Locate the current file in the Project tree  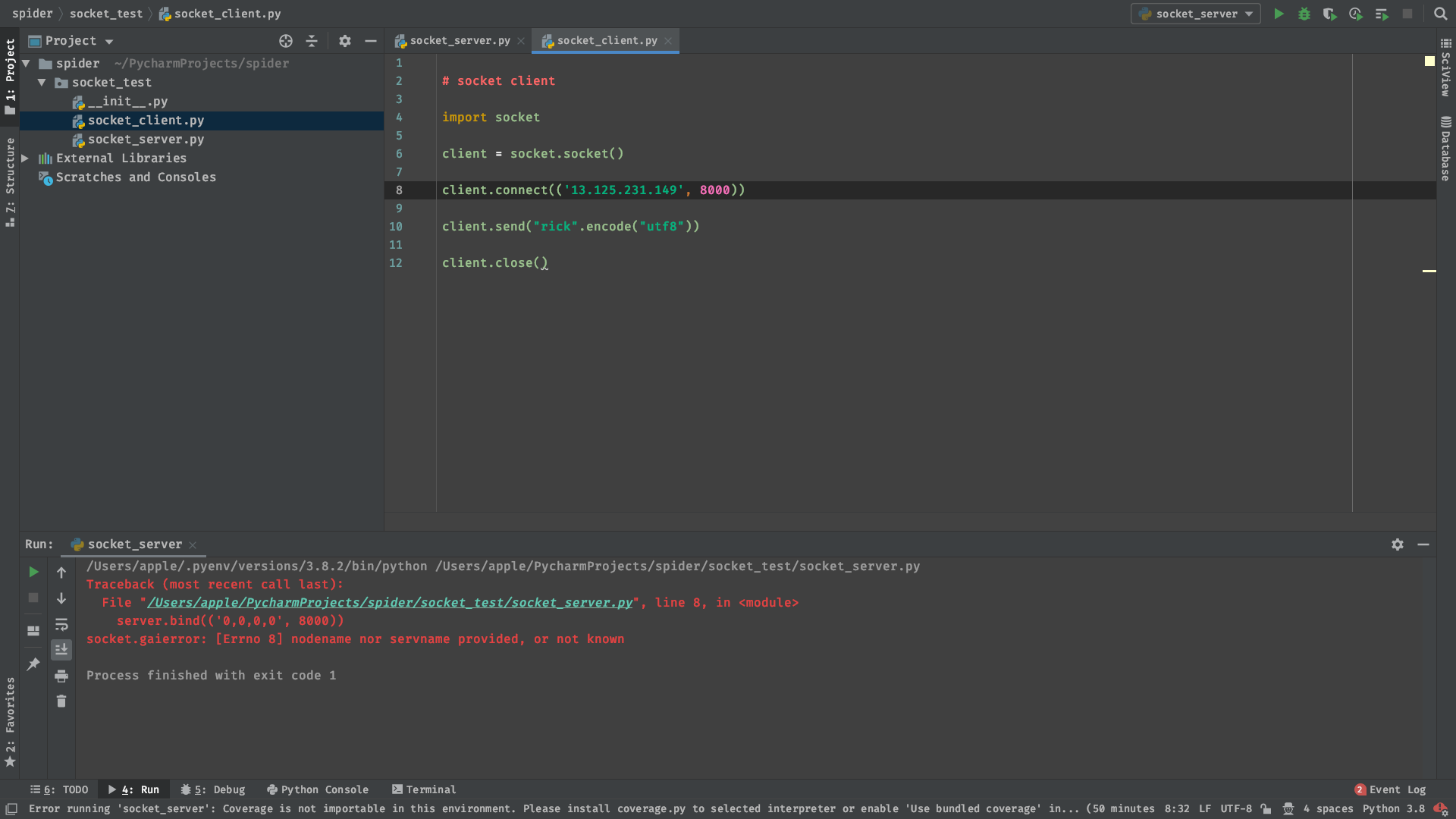tap(286, 41)
